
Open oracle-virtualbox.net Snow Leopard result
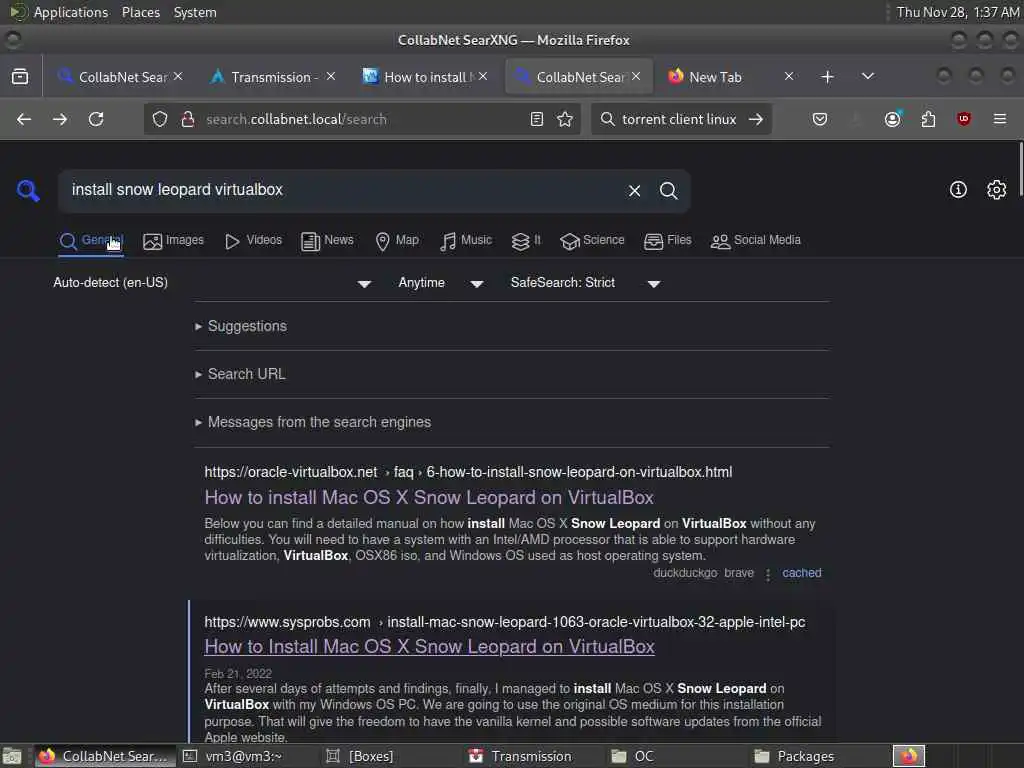pos(428,498)
